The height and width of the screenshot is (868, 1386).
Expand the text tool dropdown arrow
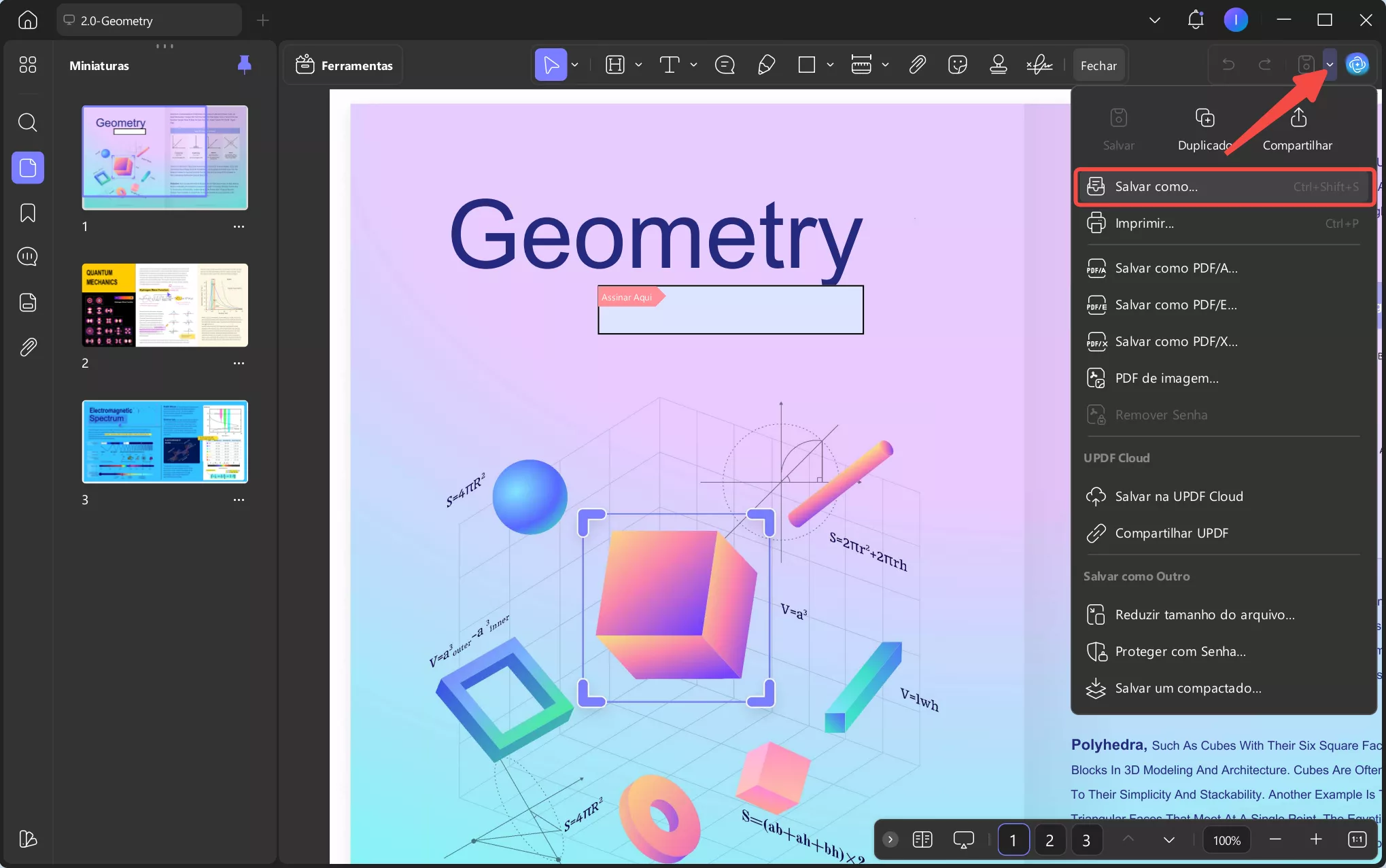tap(693, 65)
